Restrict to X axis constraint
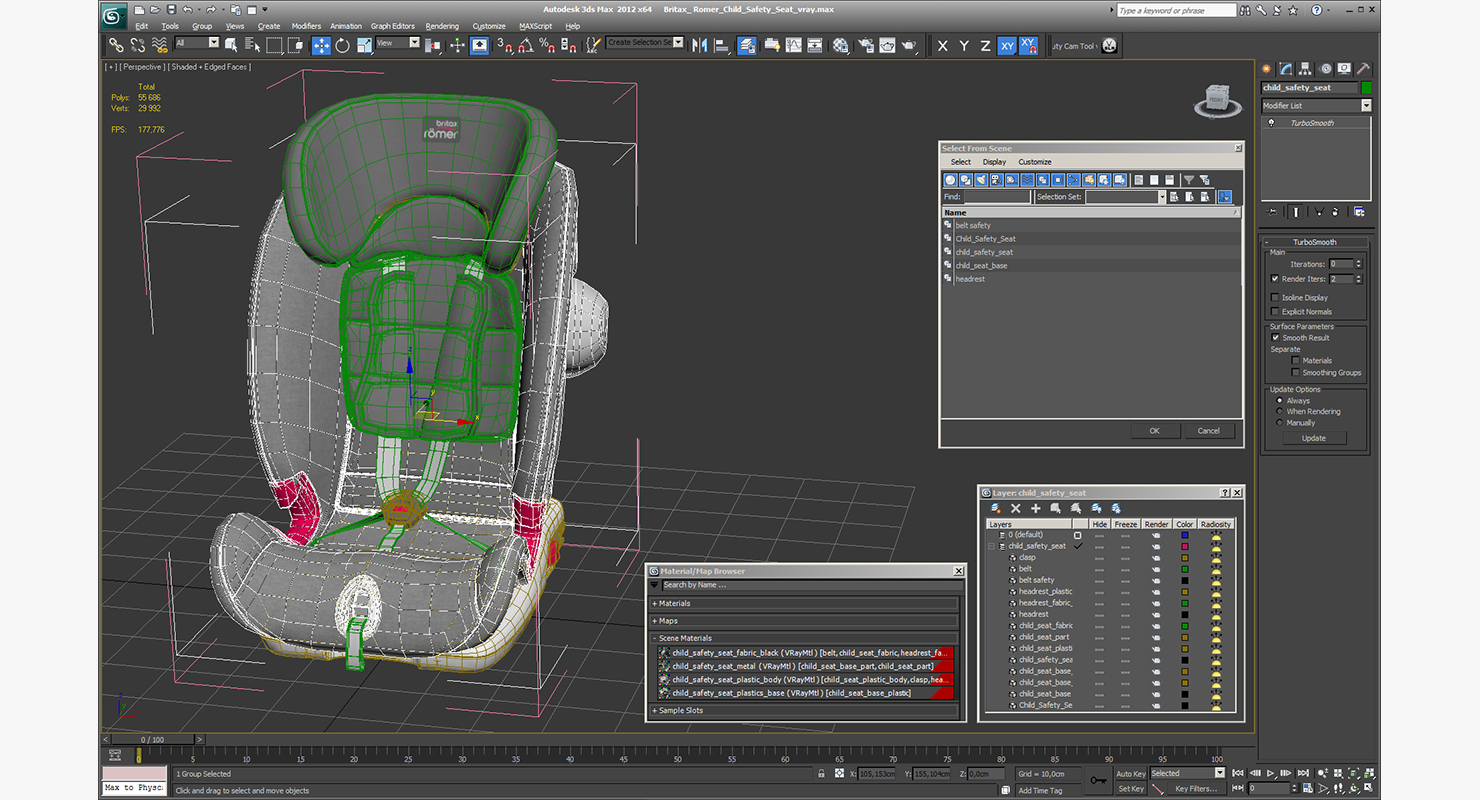Screen dimensions: 1480x800 click(942, 46)
